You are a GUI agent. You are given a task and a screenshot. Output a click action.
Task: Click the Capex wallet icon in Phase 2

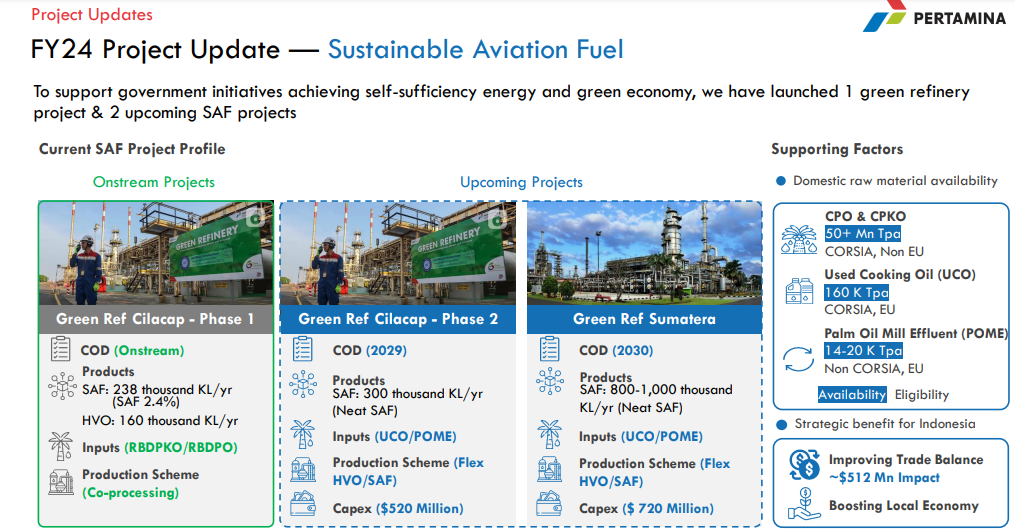tap(303, 506)
